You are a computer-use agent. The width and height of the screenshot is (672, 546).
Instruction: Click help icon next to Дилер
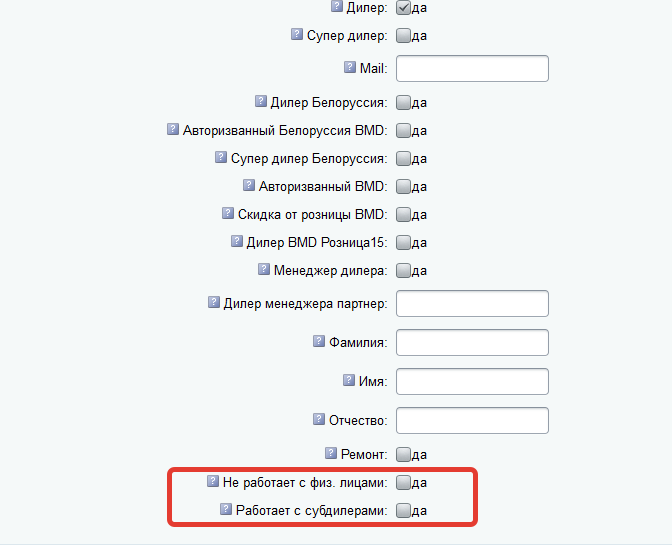pos(336,7)
